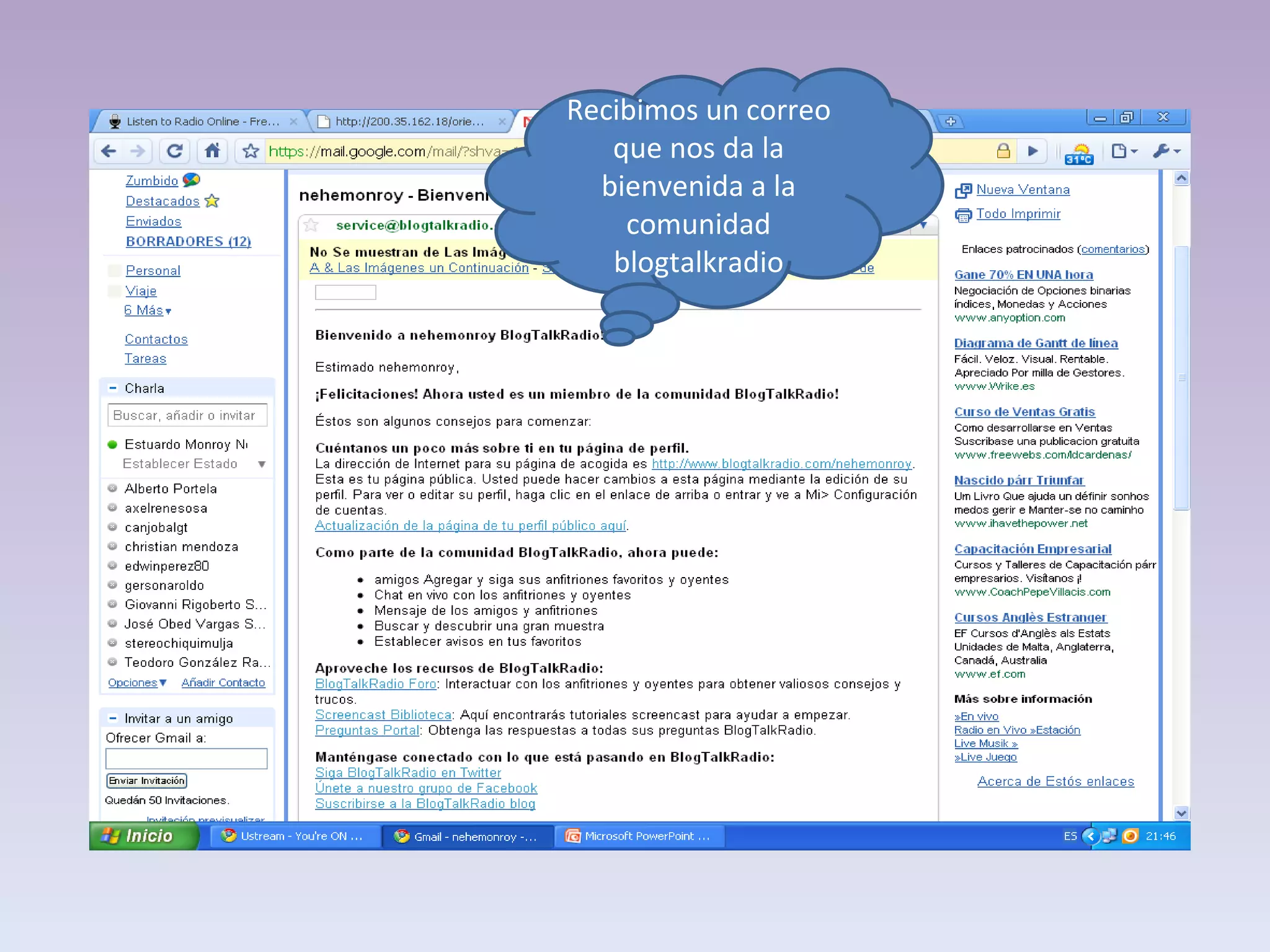Close the Listen to Radio Online tab
The width and height of the screenshot is (1270, 952).
pyautogui.click(x=293, y=121)
